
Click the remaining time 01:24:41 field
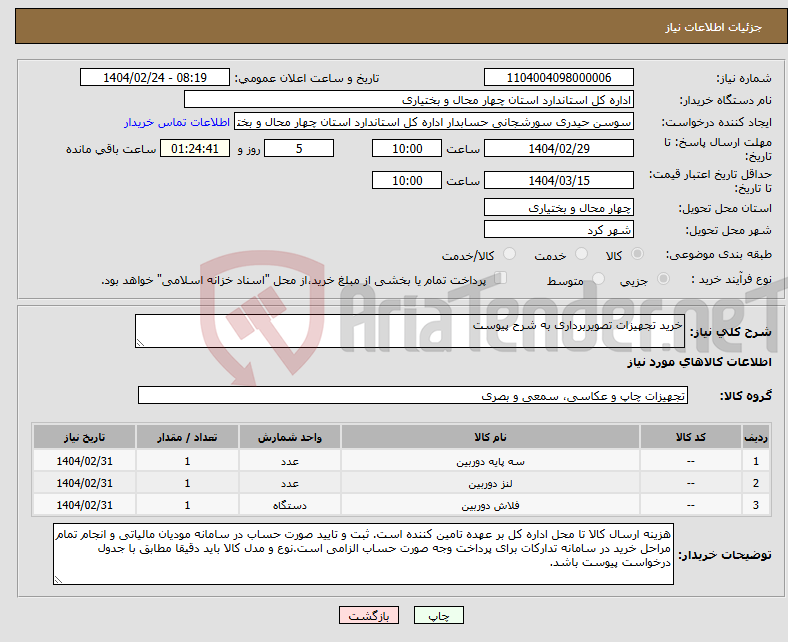click(x=195, y=148)
